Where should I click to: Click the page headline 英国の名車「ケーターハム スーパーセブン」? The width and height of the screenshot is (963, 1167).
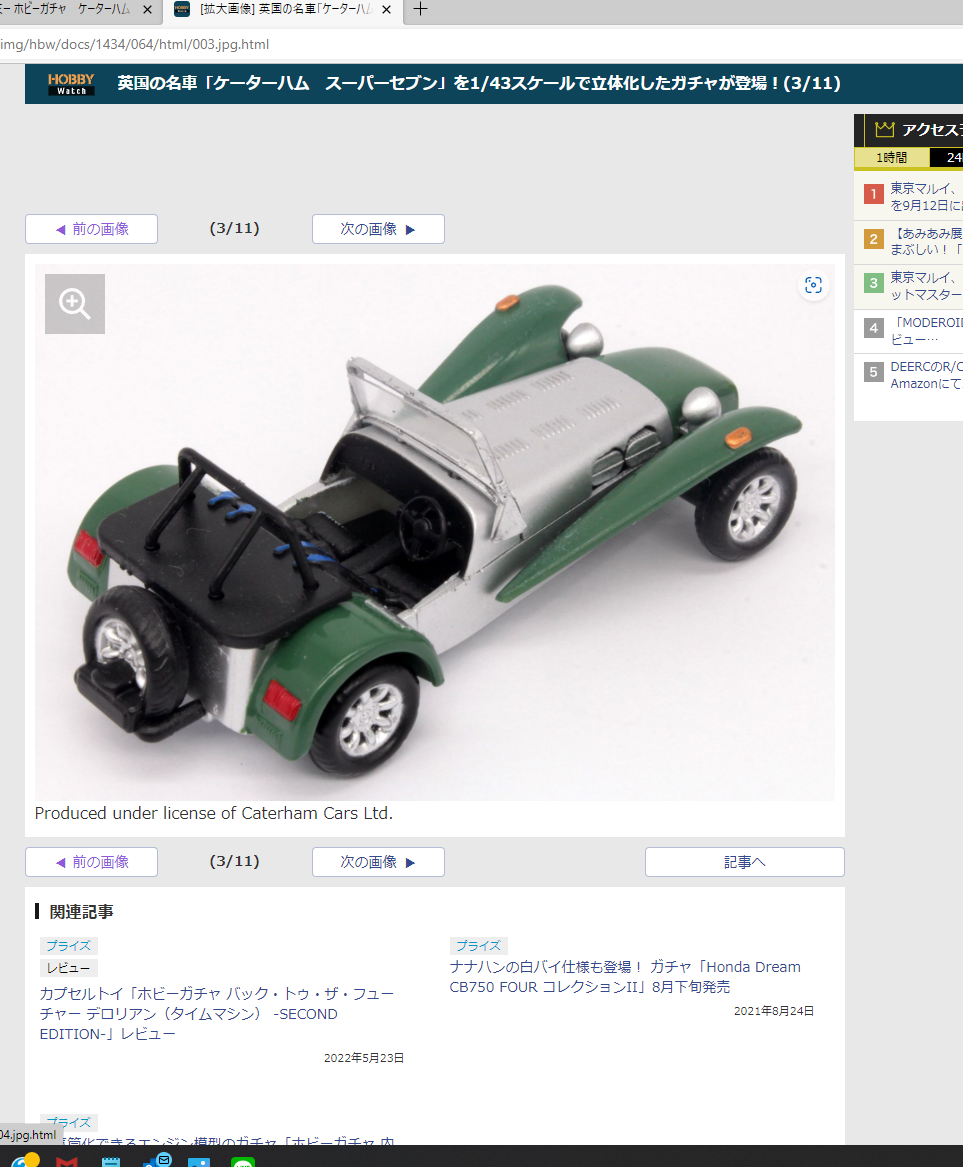click(479, 83)
